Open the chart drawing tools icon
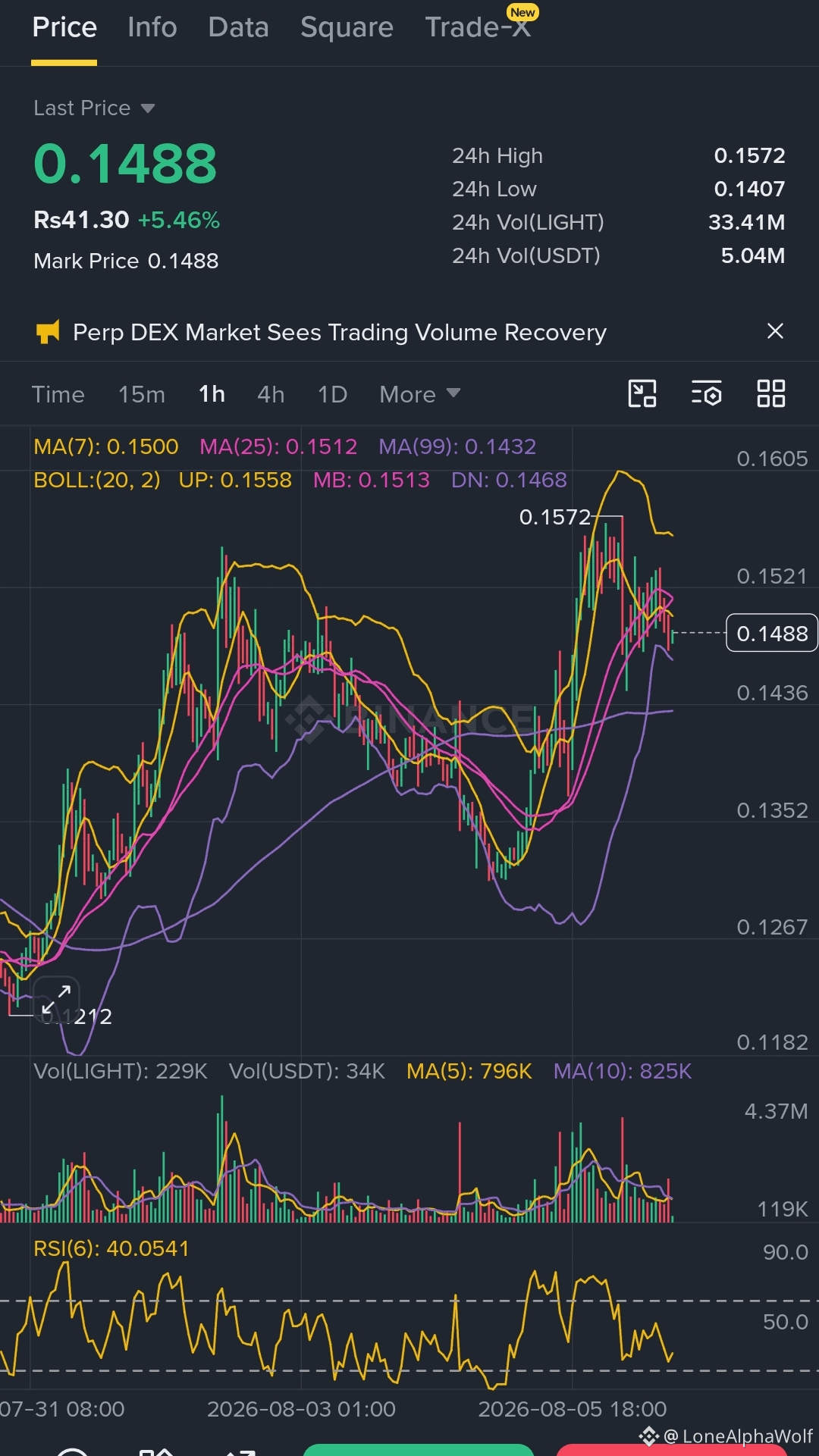 tap(642, 394)
